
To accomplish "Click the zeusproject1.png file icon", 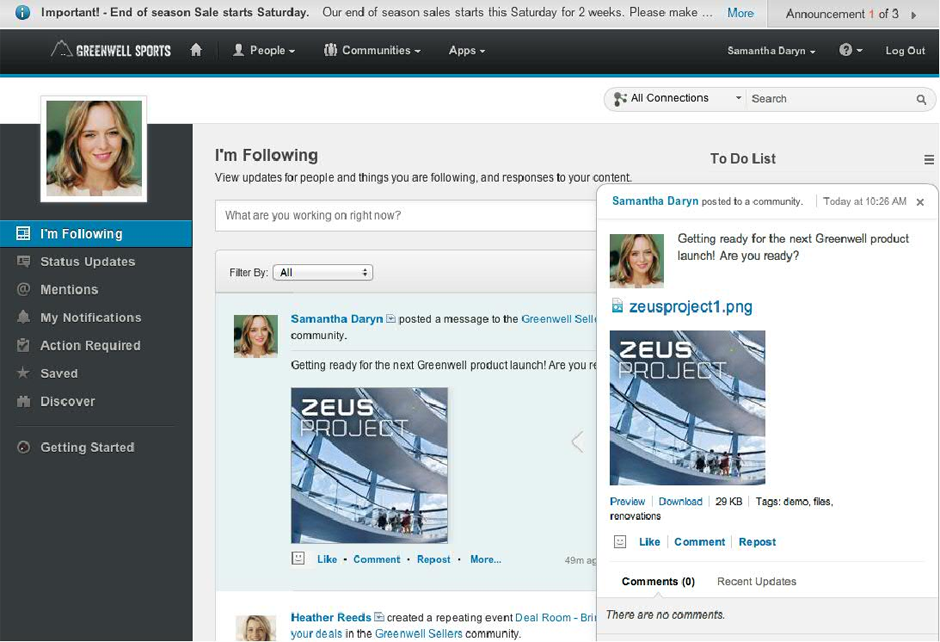I will (617, 307).
